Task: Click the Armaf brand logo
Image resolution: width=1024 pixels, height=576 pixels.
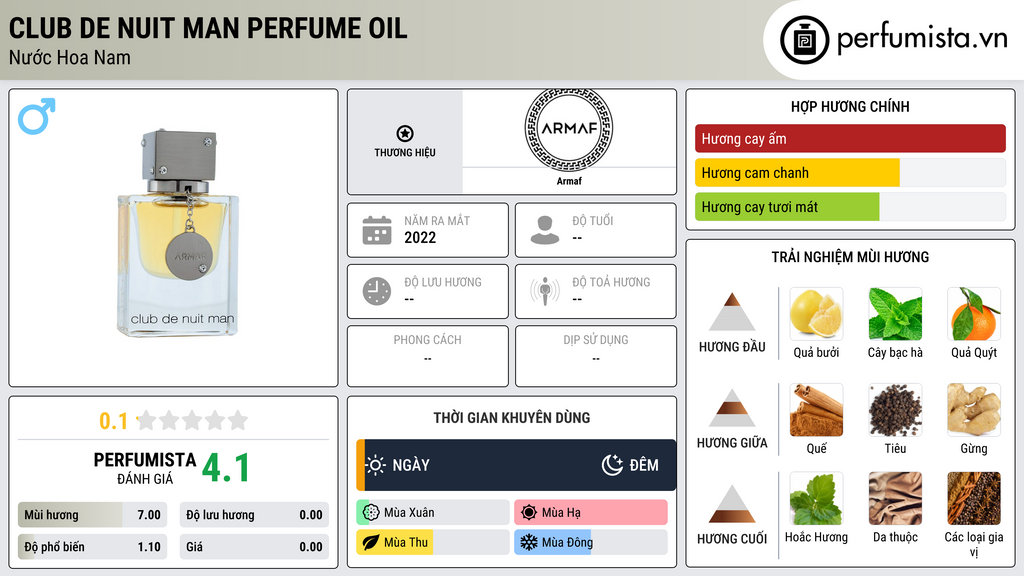Action: [568, 132]
